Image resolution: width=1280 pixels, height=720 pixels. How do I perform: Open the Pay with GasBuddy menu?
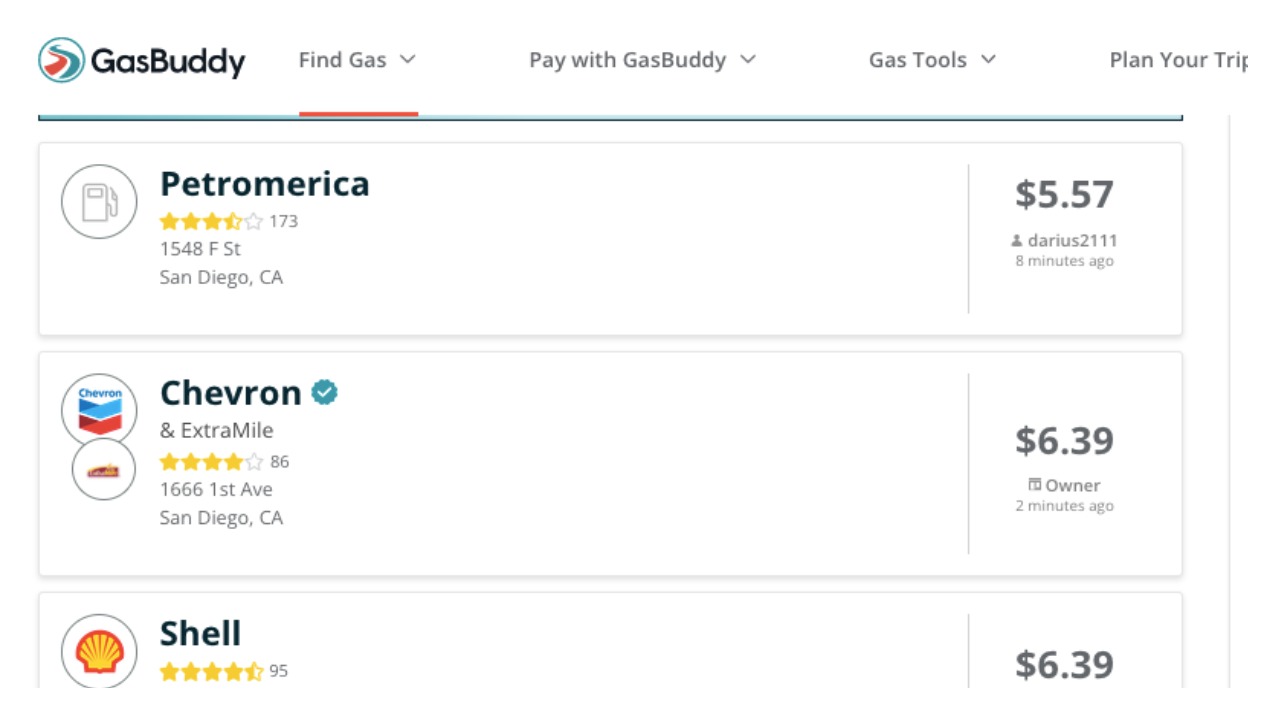point(627,60)
